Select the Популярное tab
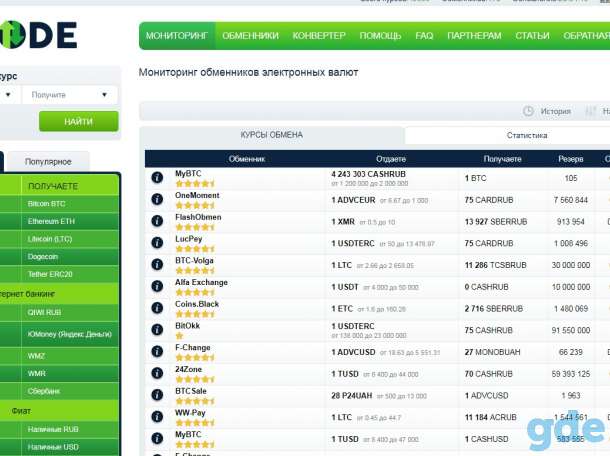 pos(48,161)
